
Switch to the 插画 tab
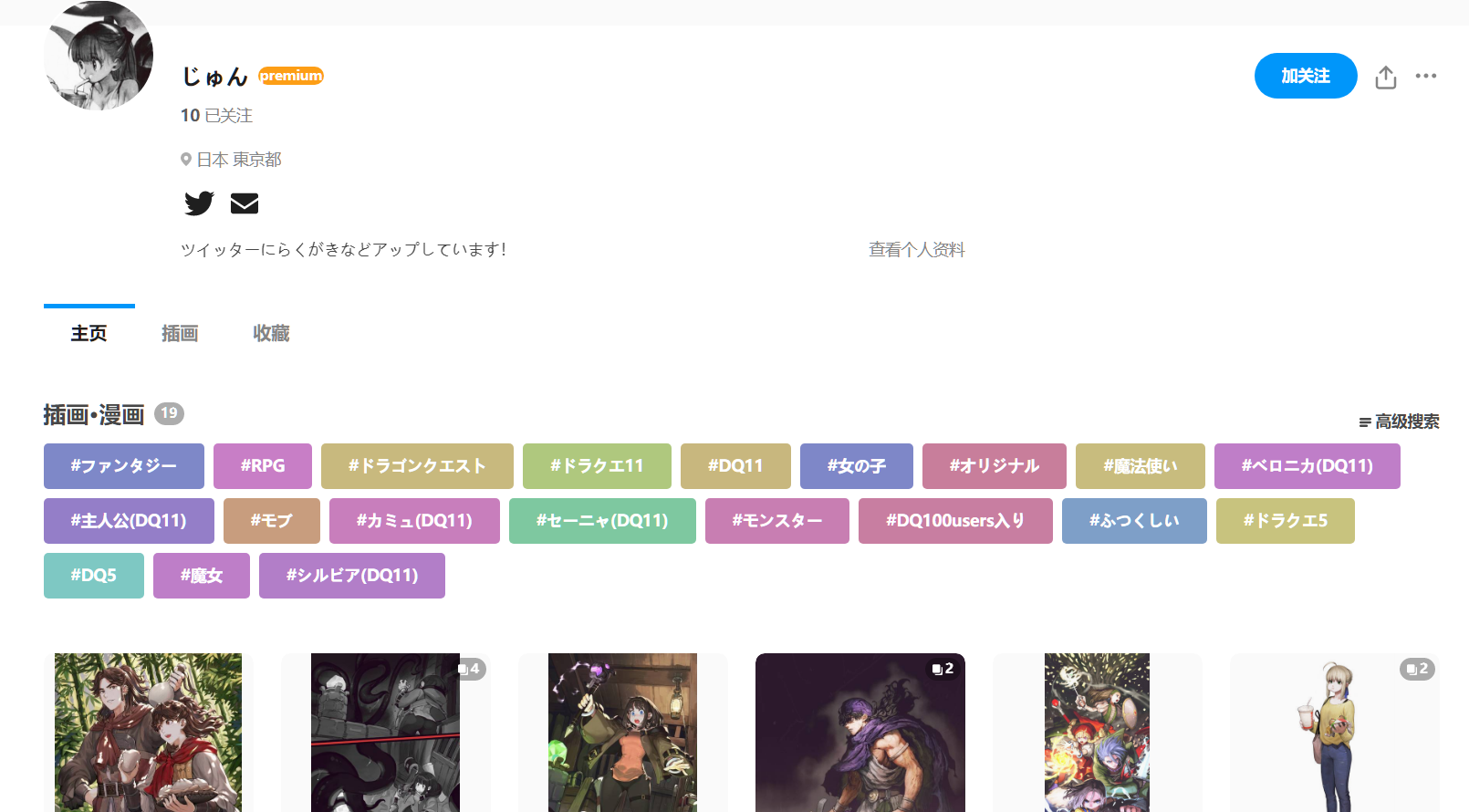point(180,334)
